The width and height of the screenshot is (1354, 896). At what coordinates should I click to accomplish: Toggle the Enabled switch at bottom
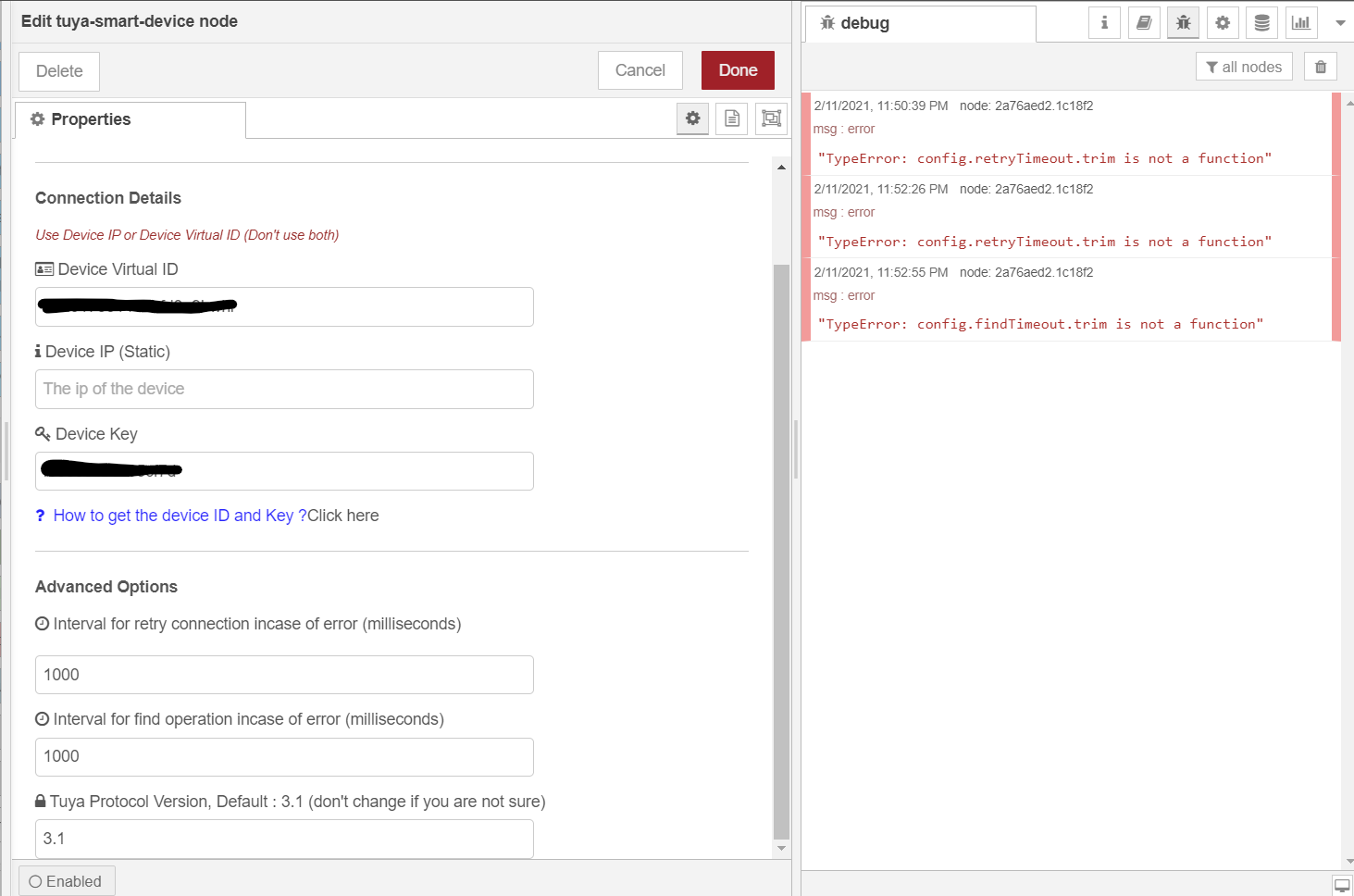click(66, 880)
